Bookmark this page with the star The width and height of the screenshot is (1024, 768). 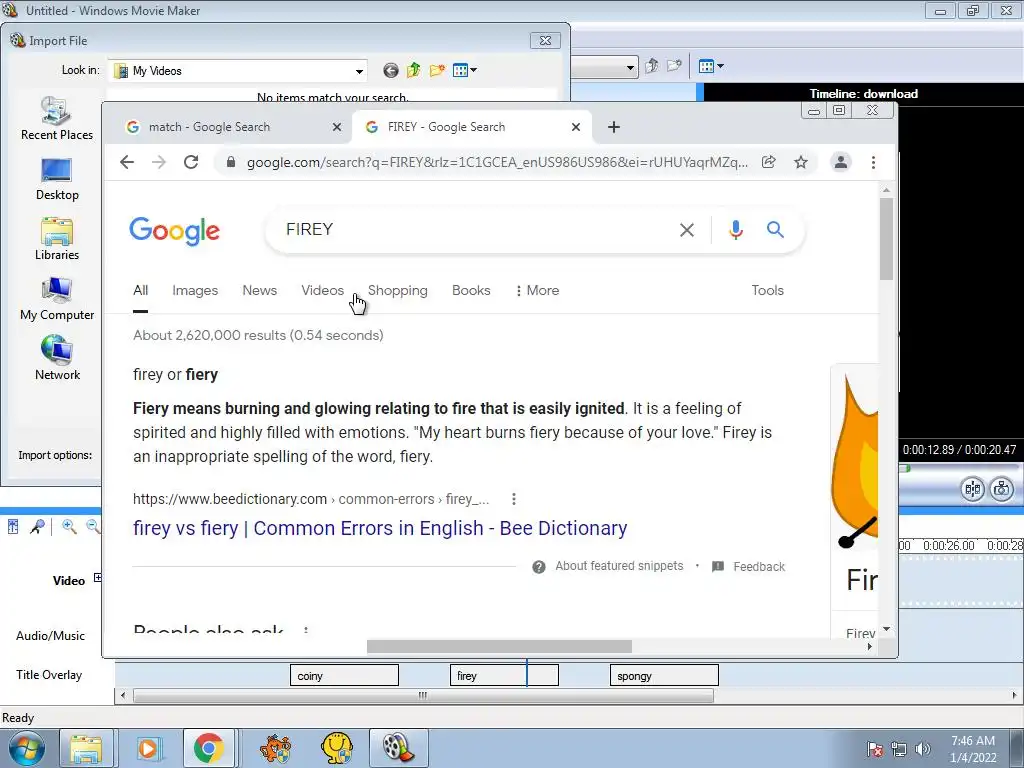pos(801,162)
